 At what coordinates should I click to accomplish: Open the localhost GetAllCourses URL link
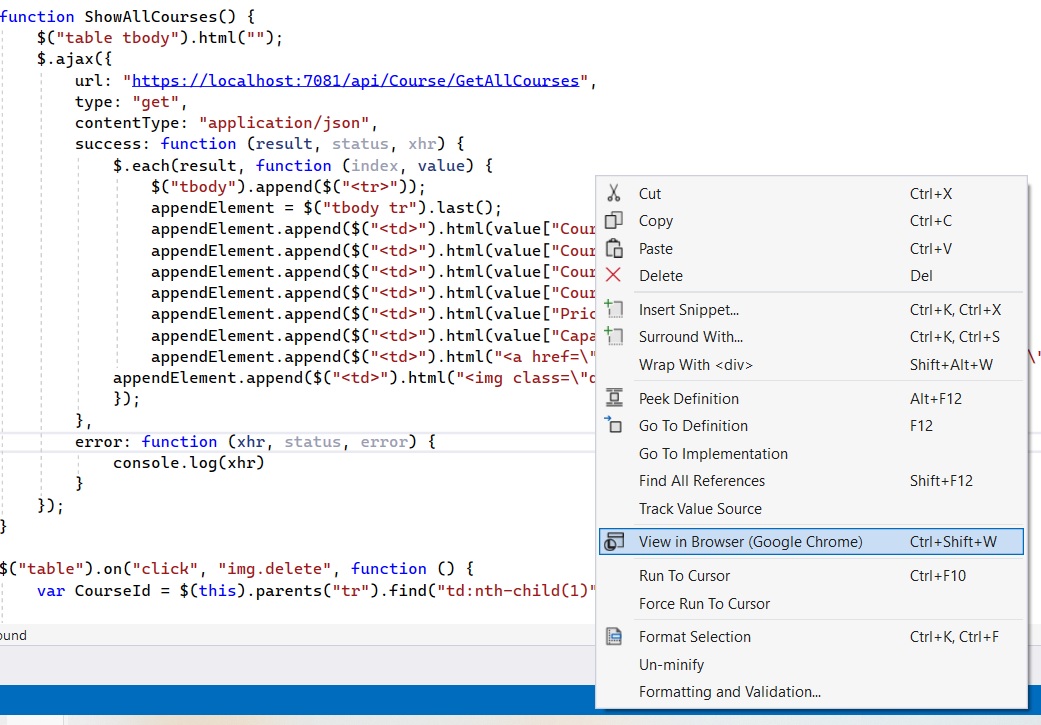point(355,81)
